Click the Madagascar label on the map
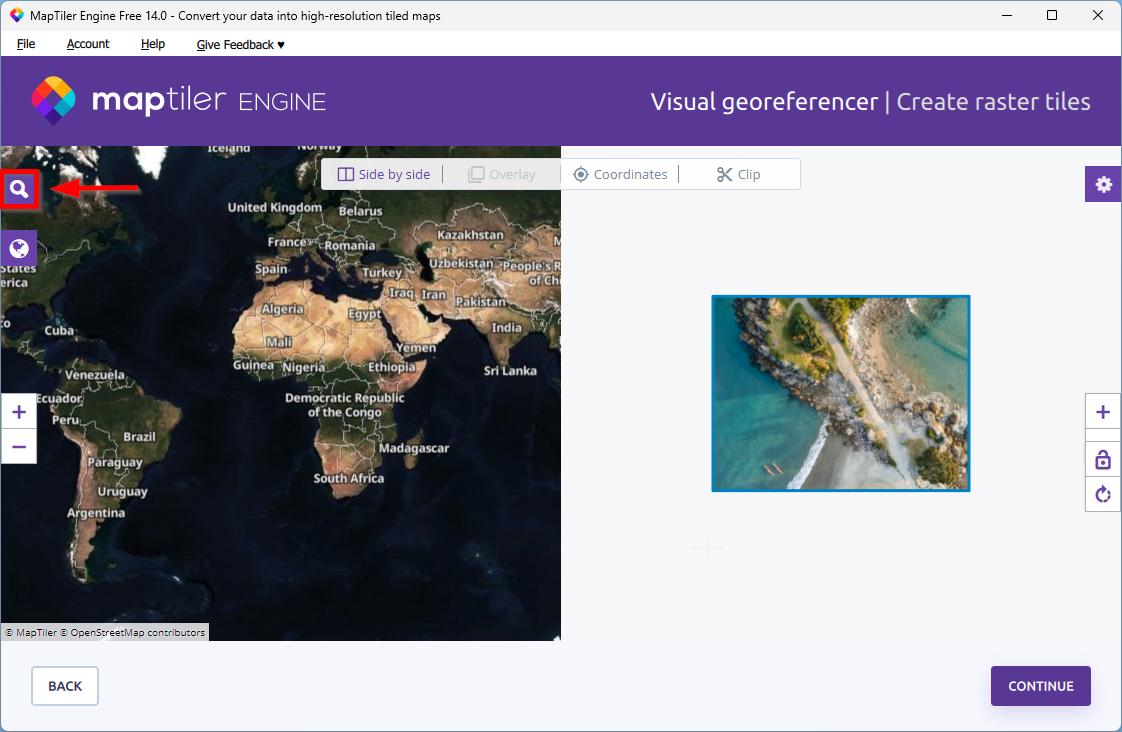 coord(414,448)
